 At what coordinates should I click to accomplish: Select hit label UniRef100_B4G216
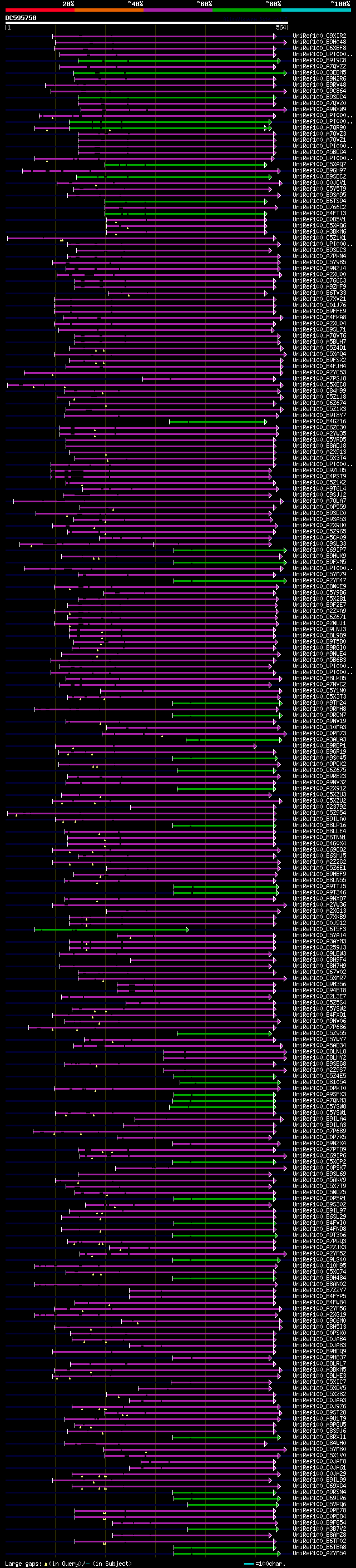pyautogui.click(x=319, y=421)
